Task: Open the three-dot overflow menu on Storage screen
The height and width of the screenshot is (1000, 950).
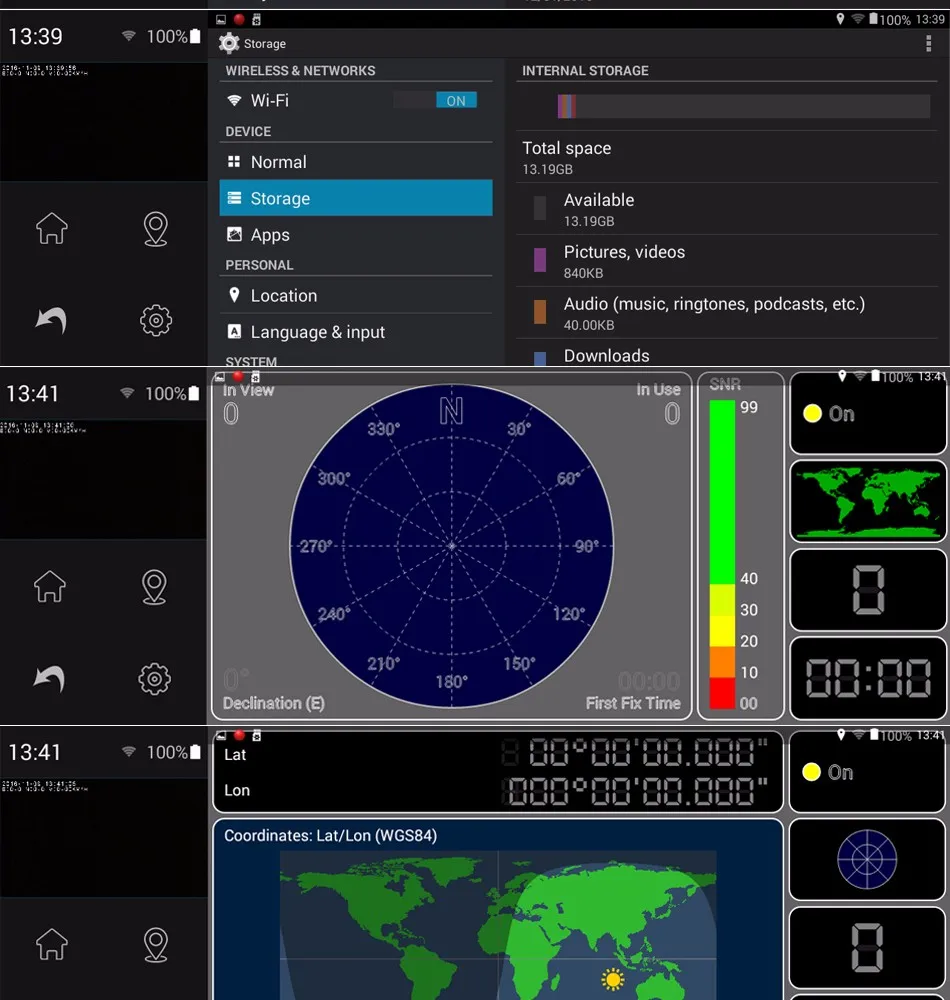Action: 928,43
